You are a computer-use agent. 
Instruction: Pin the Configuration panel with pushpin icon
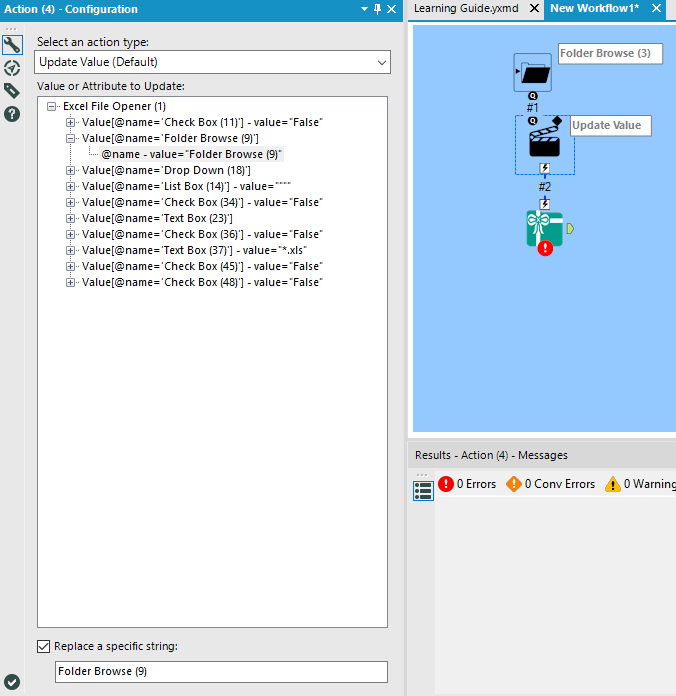(x=377, y=9)
